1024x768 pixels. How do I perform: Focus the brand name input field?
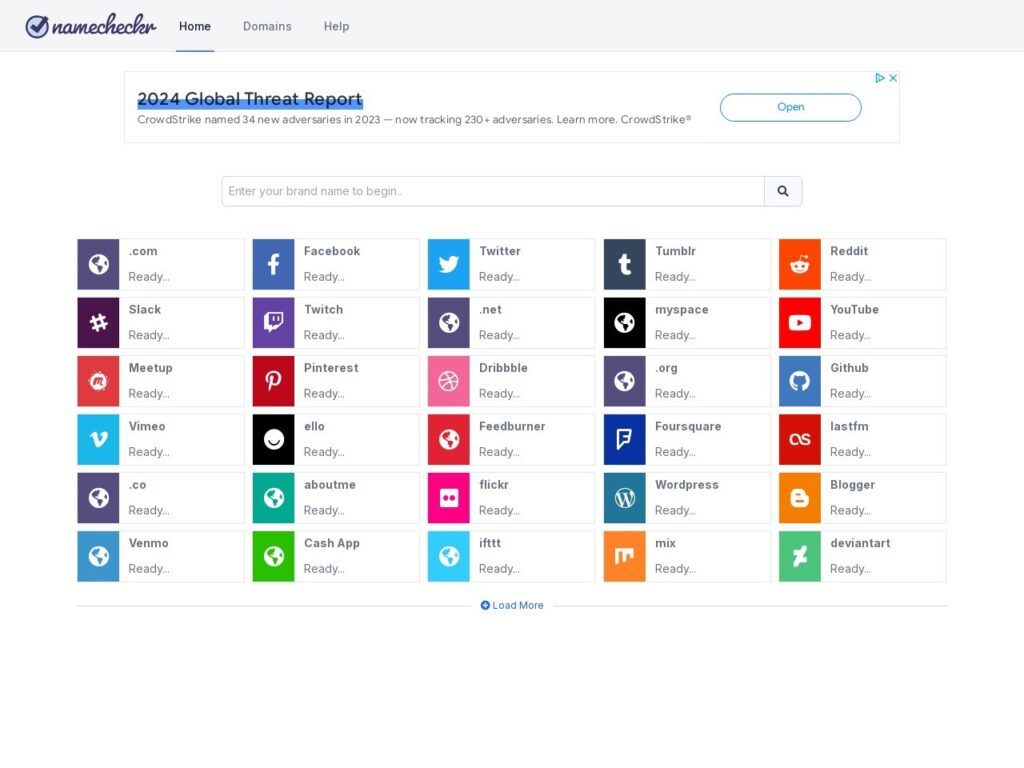click(x=493, y=191)
